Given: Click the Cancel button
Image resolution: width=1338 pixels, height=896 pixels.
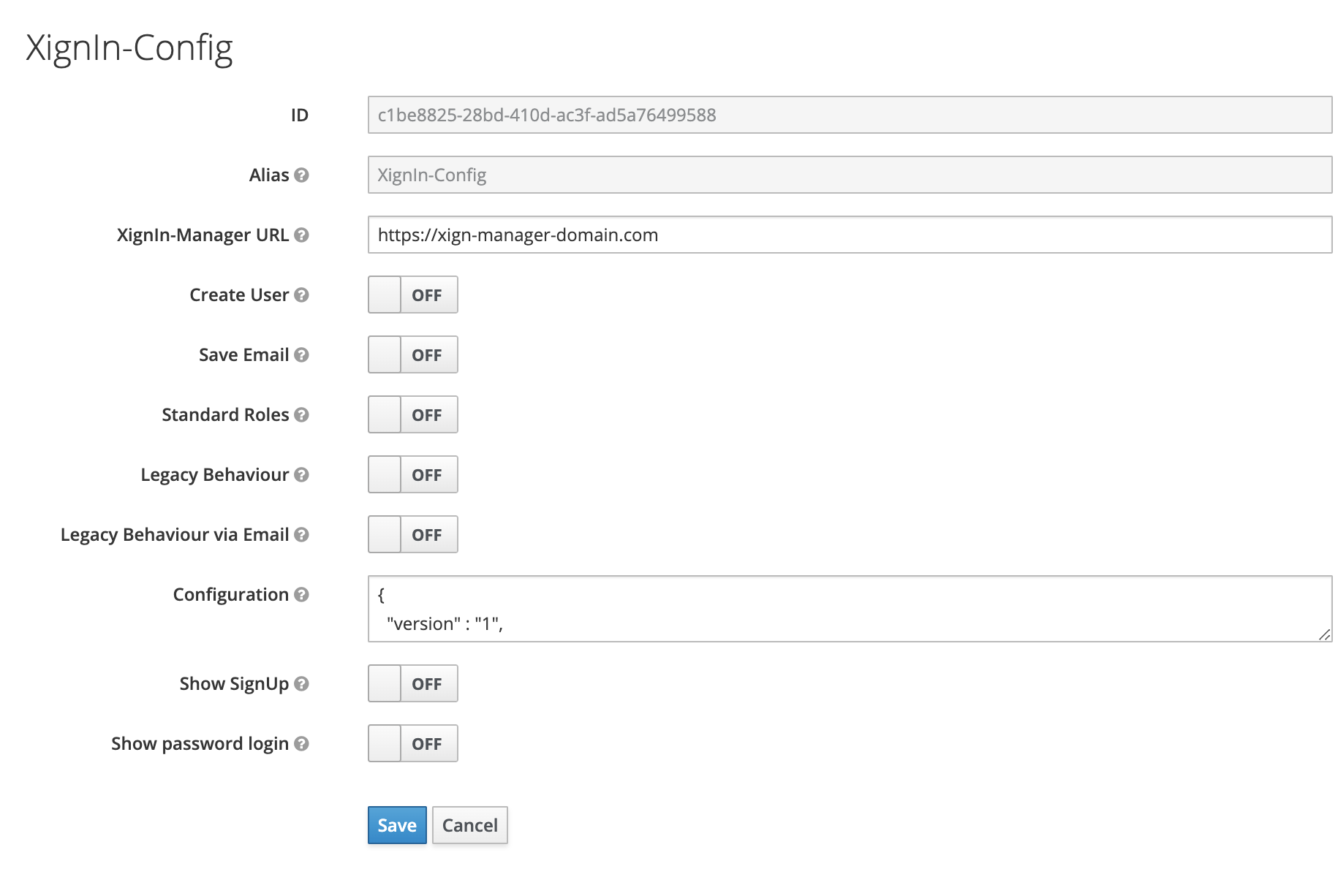Looking at the screenshot, I should [469, 826].
